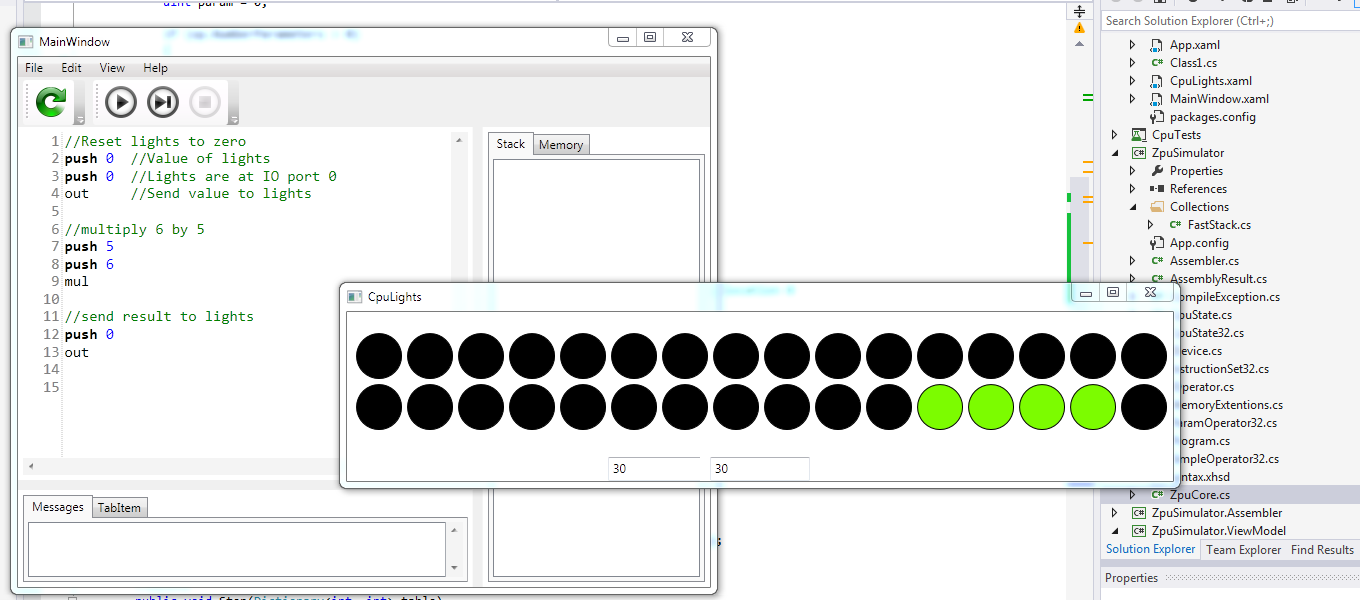Open the Help menu in MainWindow
1360x600 pixels.
click(x=155, y=68)
